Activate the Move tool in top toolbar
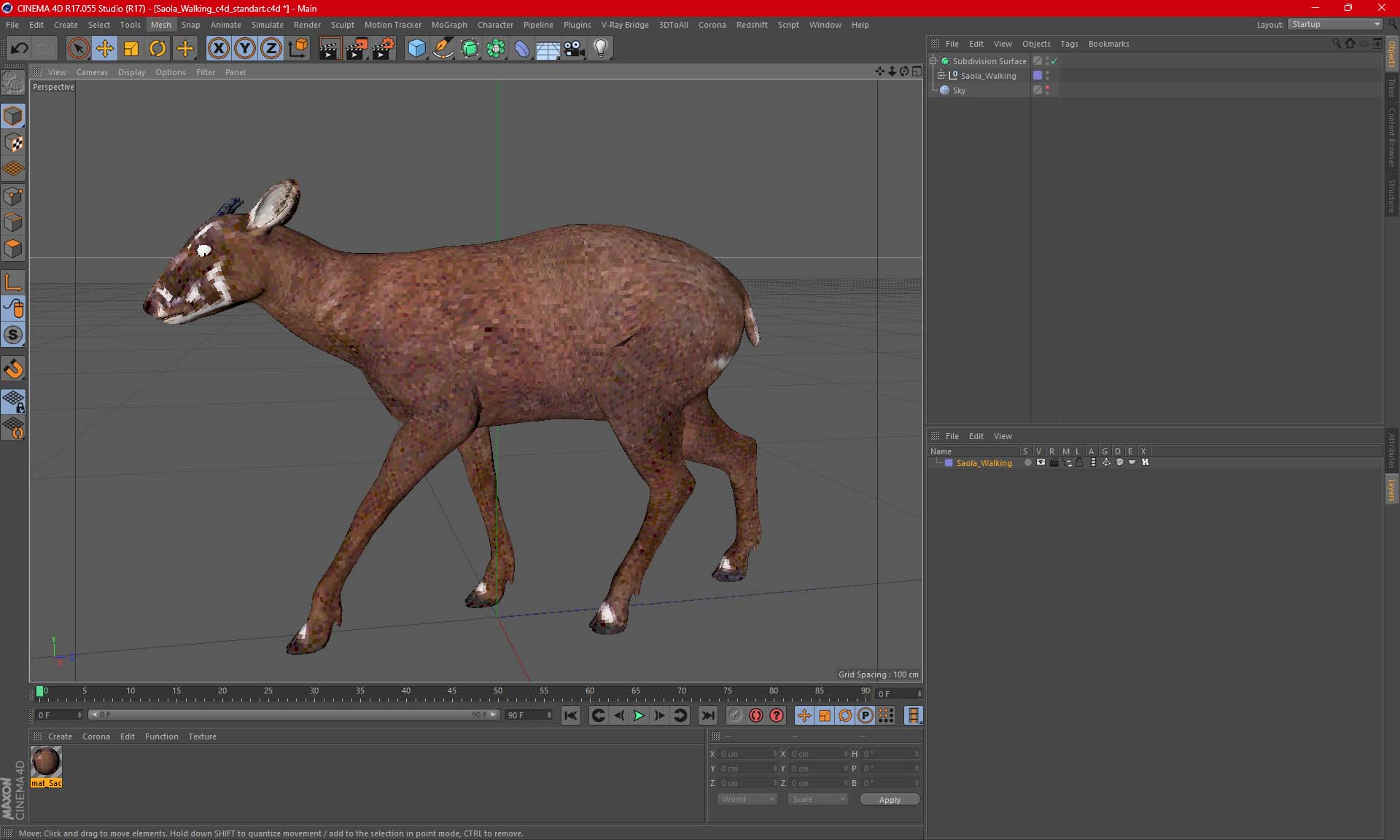Screen dimensions: 1400x840 coord(104,49)
